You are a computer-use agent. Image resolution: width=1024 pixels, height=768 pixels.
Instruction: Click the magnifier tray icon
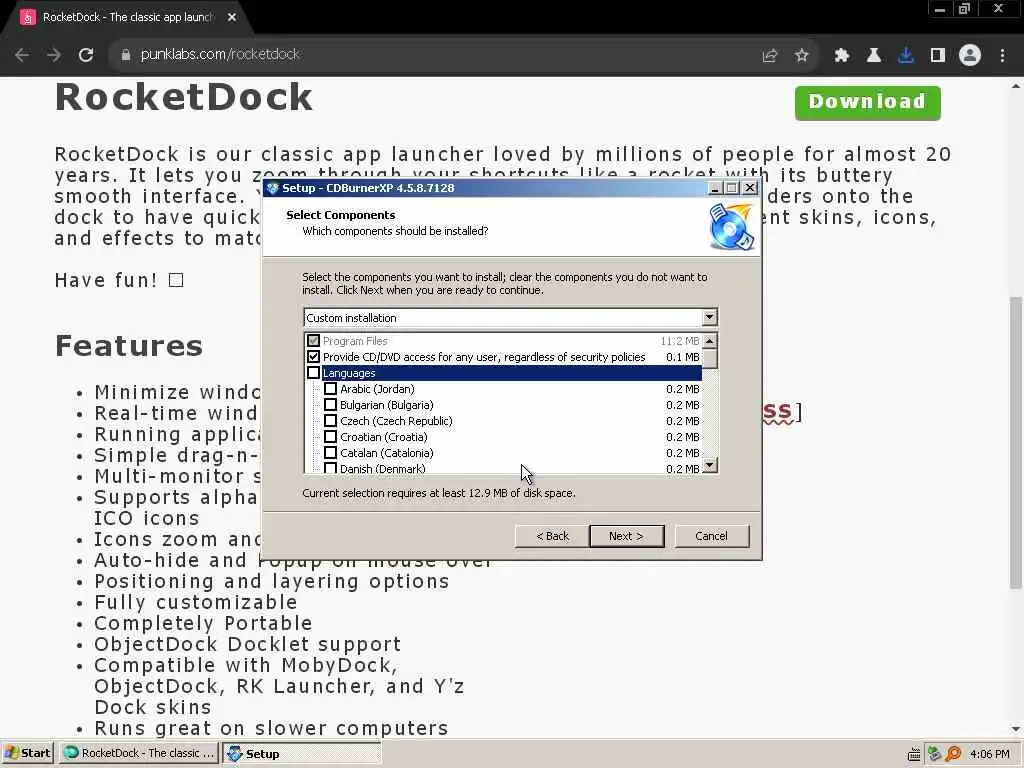(x=953, y=754)
